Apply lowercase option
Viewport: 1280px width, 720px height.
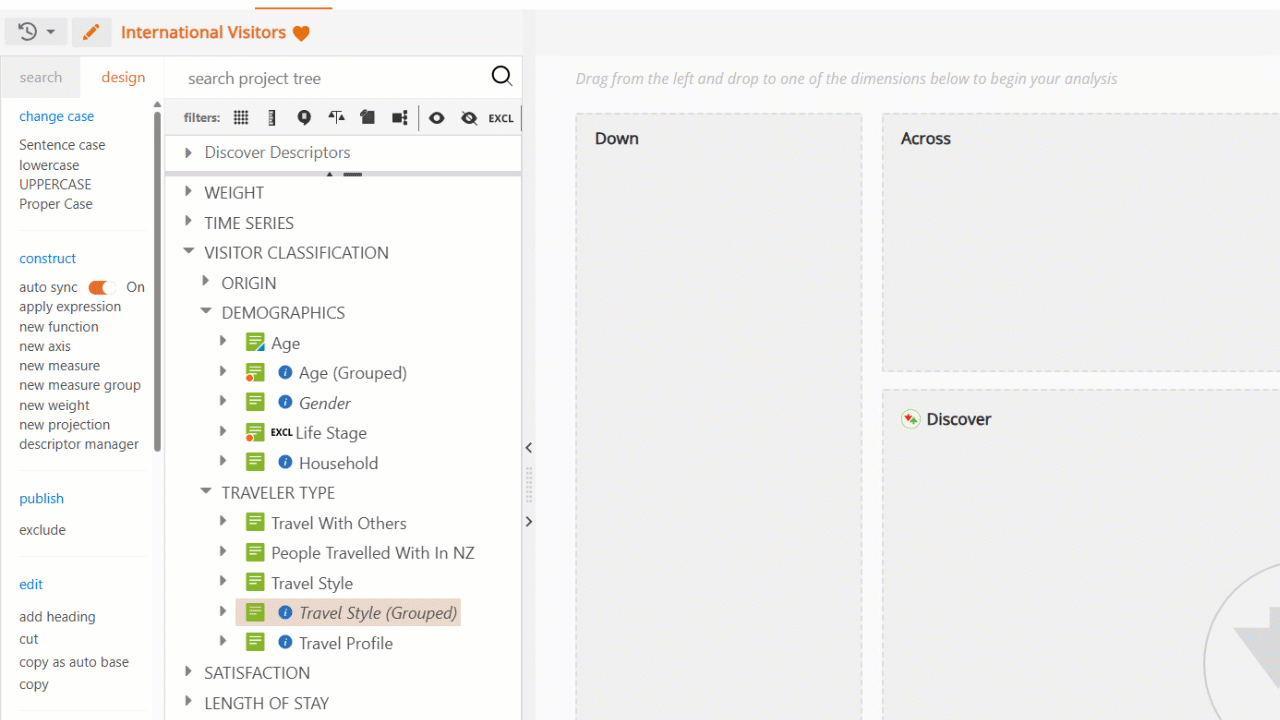click(x=49, y=165)
